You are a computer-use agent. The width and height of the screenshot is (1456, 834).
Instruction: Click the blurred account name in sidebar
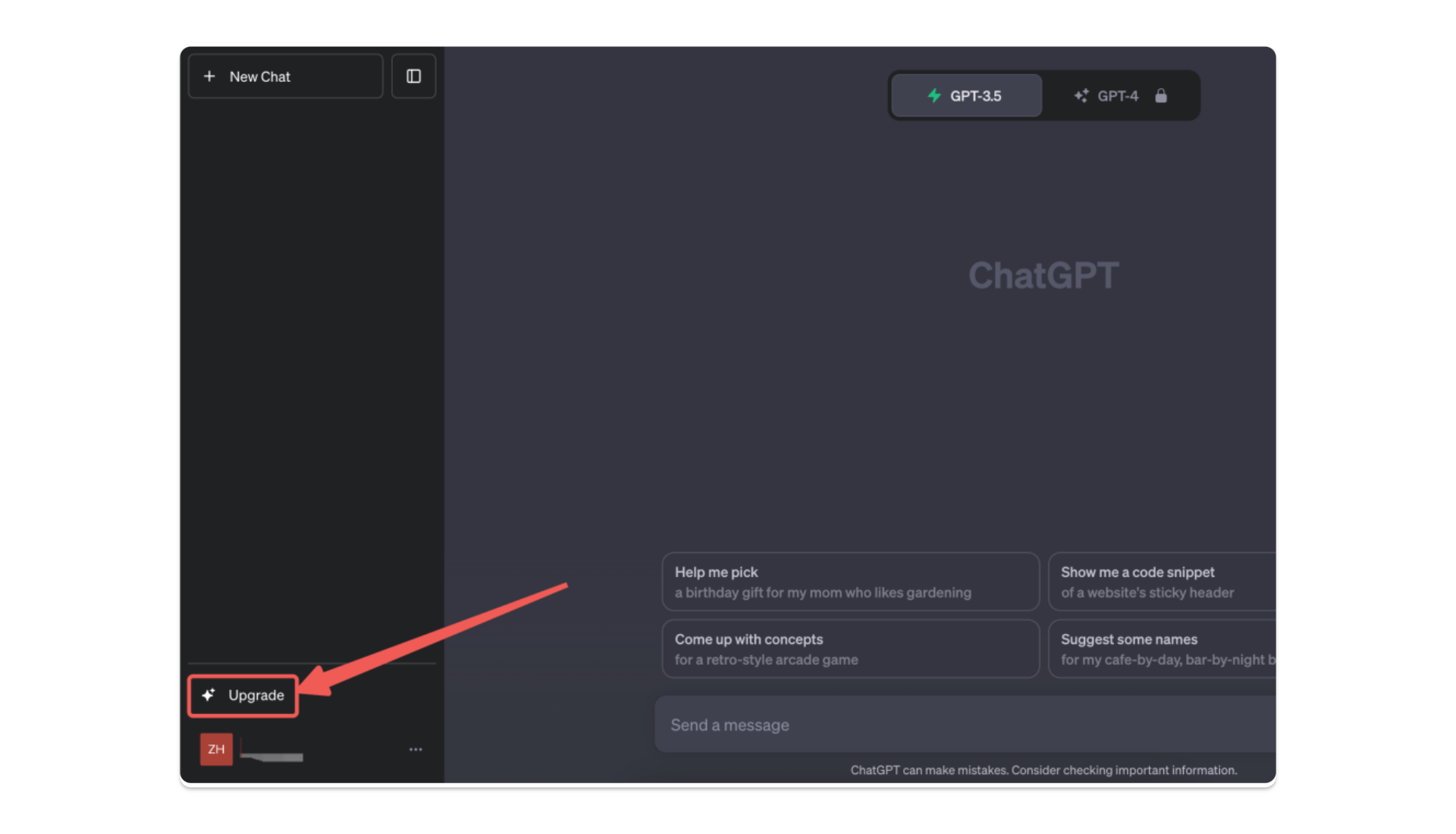[271, 754]
